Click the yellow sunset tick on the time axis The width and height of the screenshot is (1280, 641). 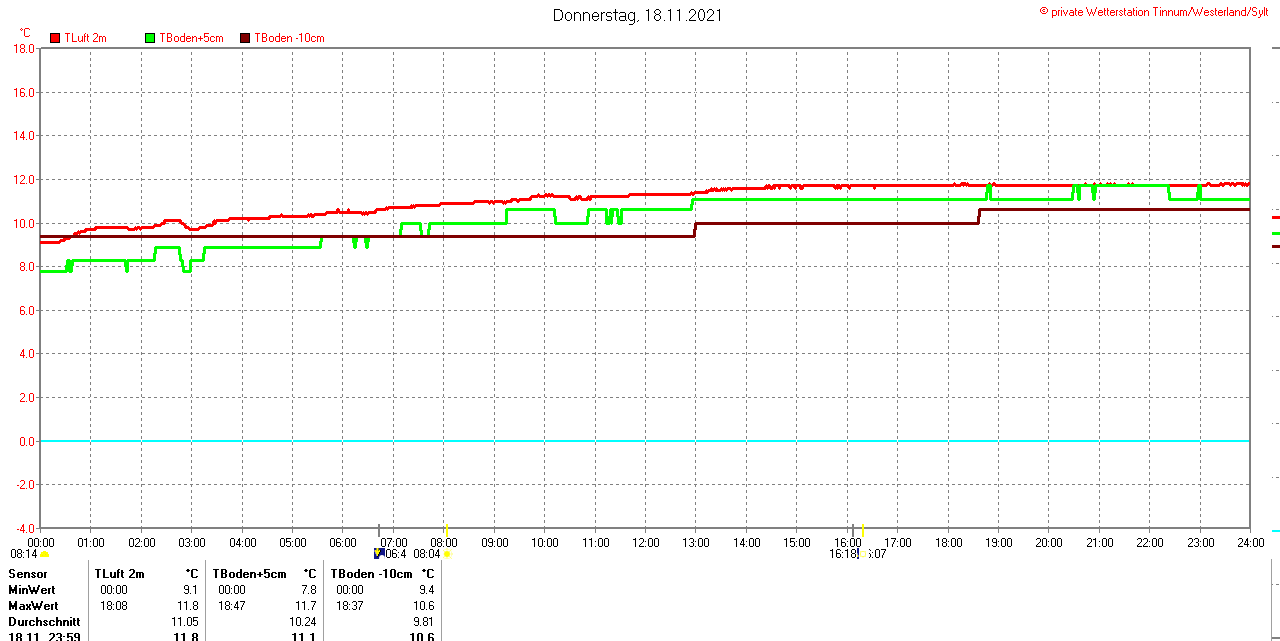coord(862,530)
